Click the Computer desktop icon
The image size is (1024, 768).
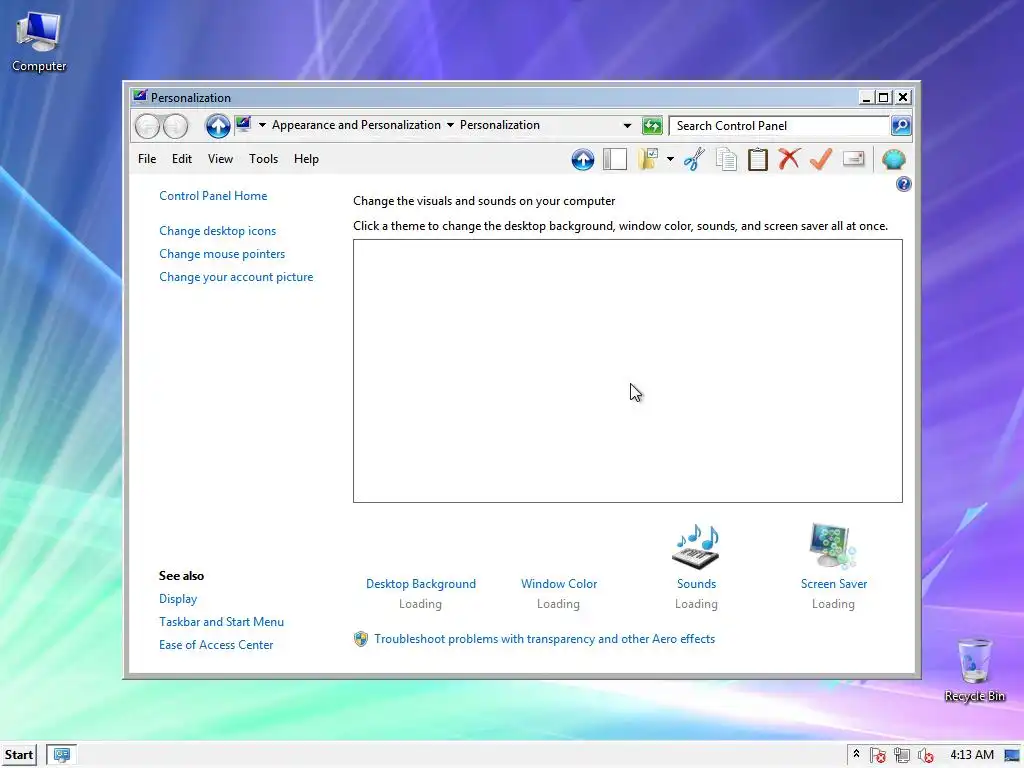tap(39, 42)
